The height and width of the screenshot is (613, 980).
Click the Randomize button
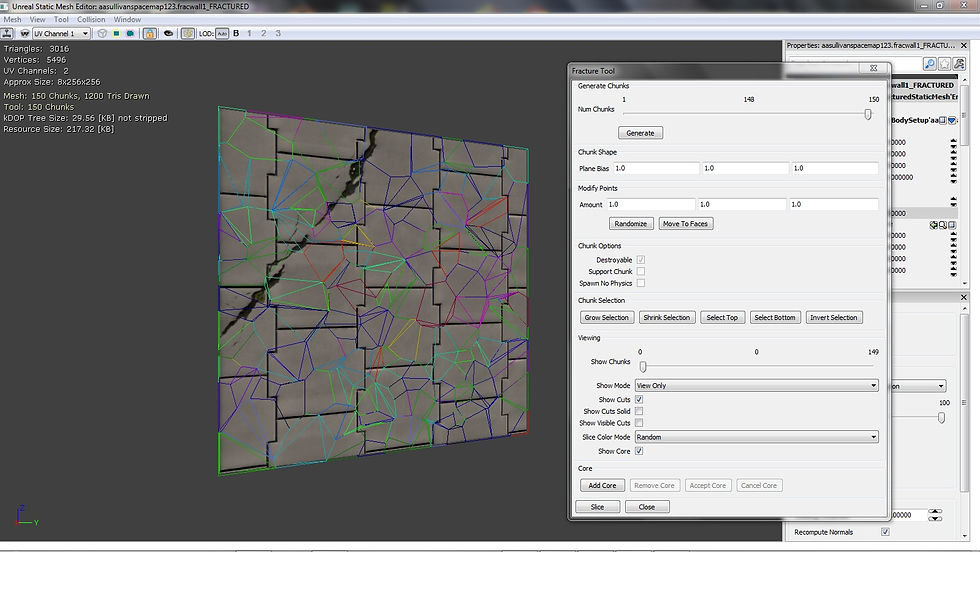[631, 224]
